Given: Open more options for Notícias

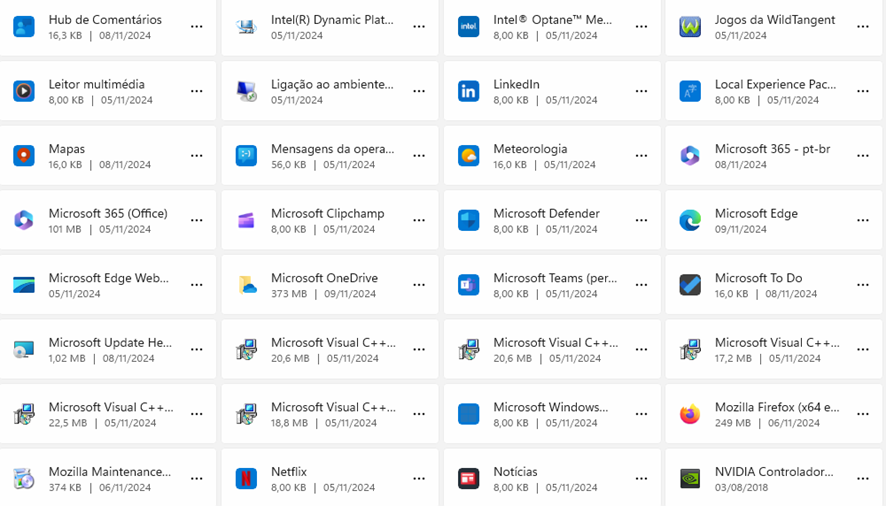Looking at the screenshot, I should tap(641, 478).
